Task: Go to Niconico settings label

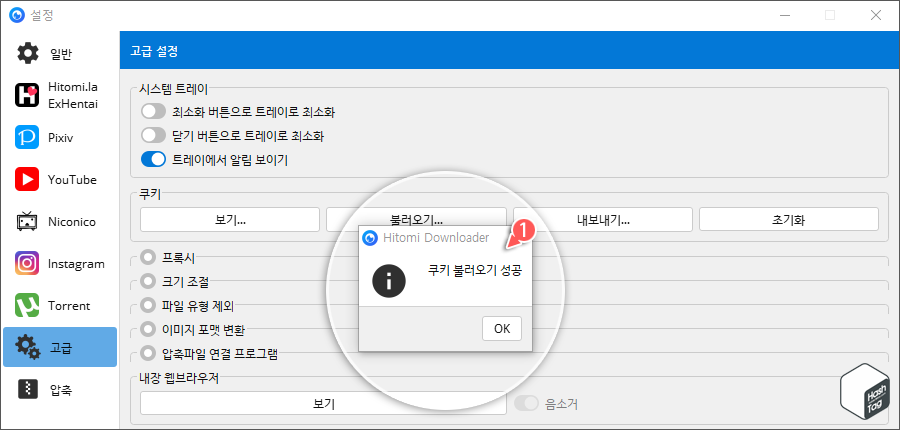Action: 72,222
